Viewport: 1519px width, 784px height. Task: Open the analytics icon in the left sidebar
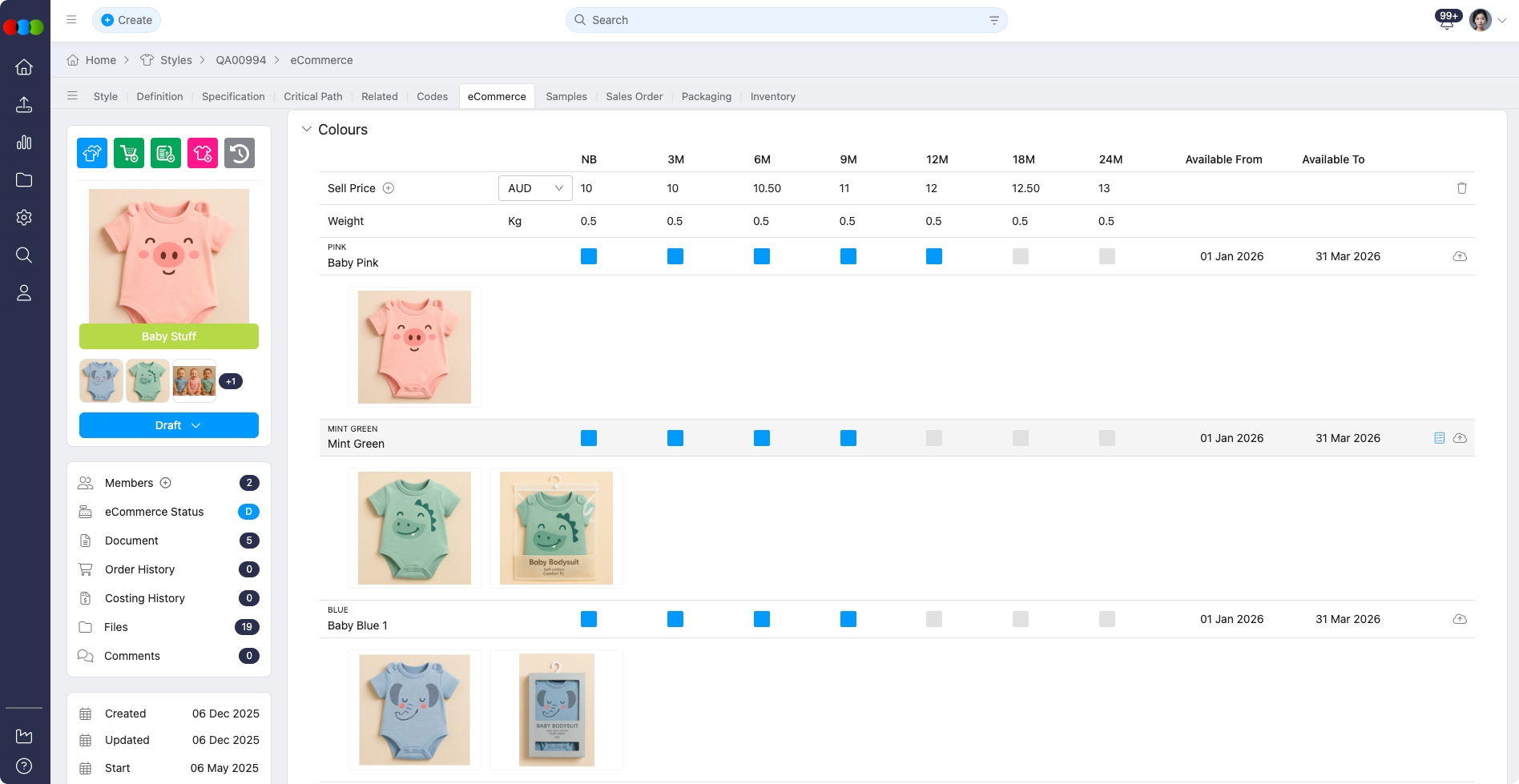24,142
